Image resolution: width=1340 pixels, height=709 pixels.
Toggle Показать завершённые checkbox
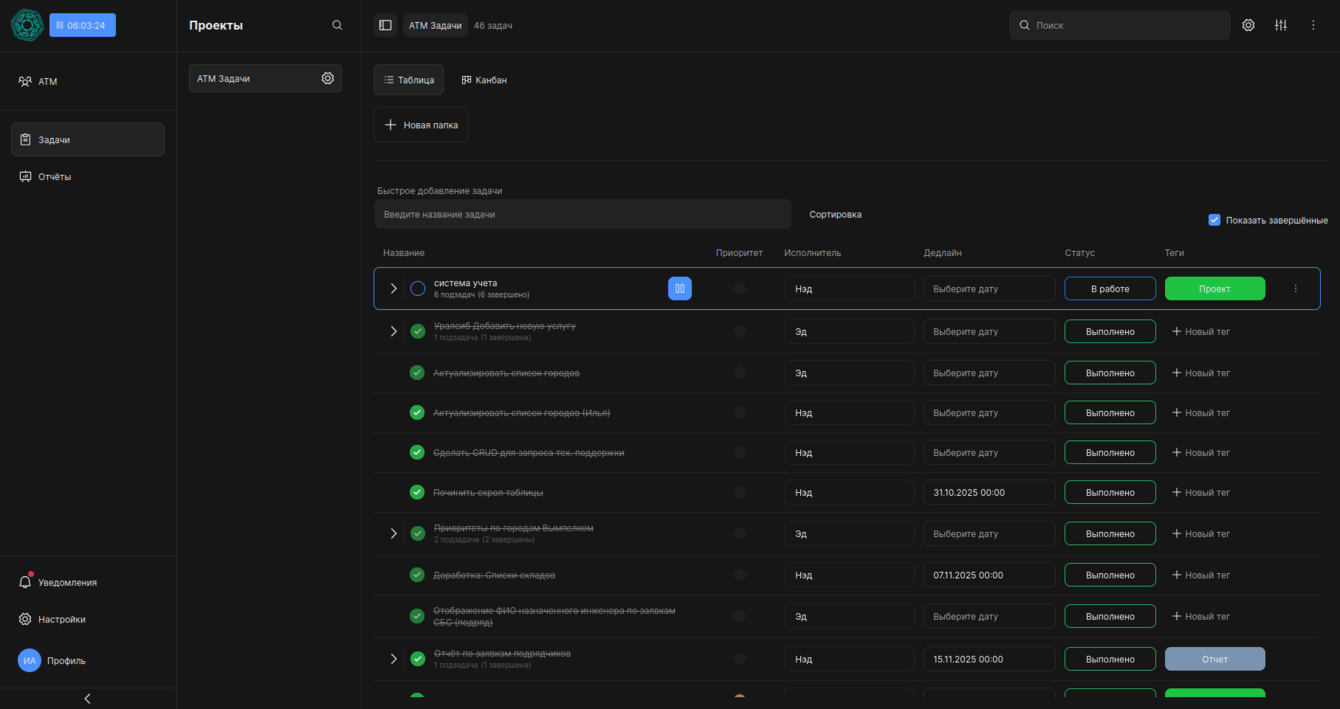click(1214, 220)
